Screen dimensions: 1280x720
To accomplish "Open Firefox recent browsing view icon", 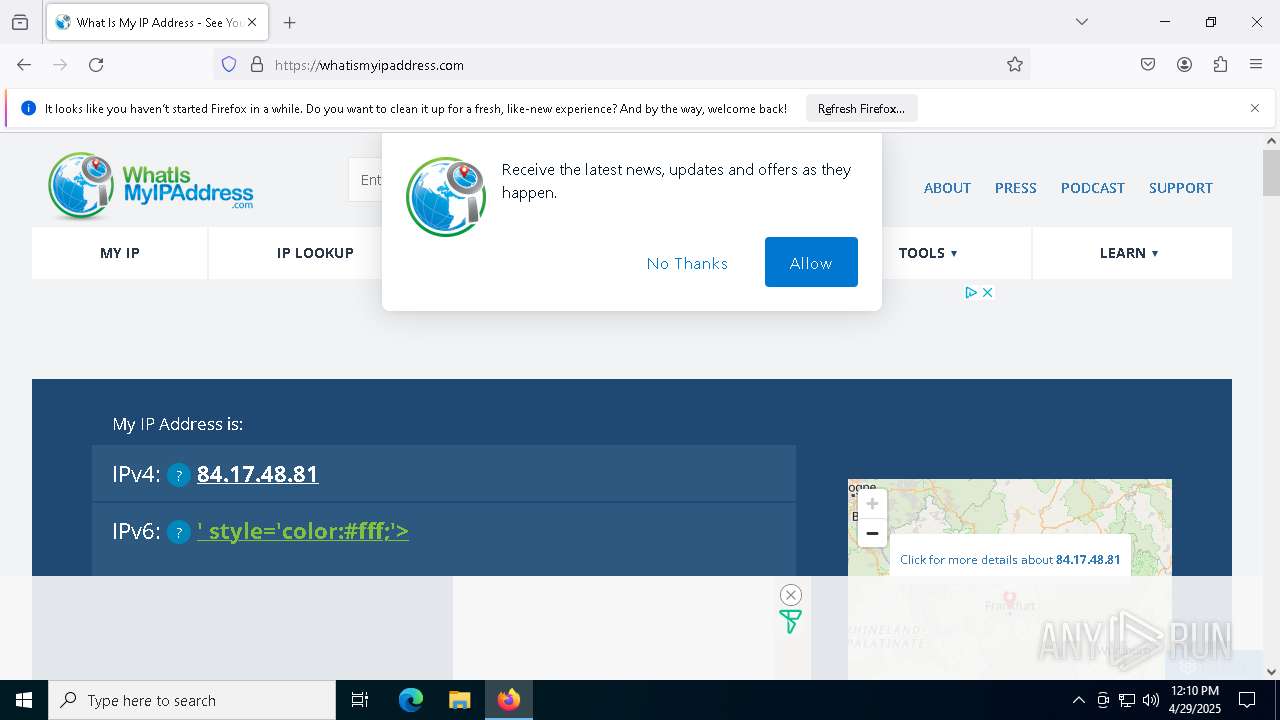I will (x=20, y=22).
